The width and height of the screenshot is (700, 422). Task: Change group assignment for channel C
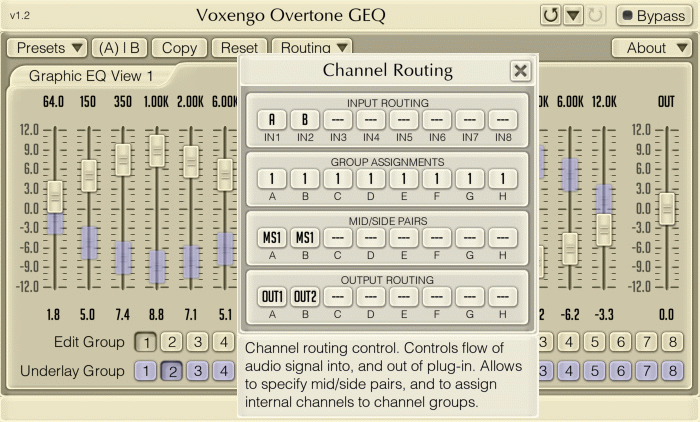tap(338, 179)
